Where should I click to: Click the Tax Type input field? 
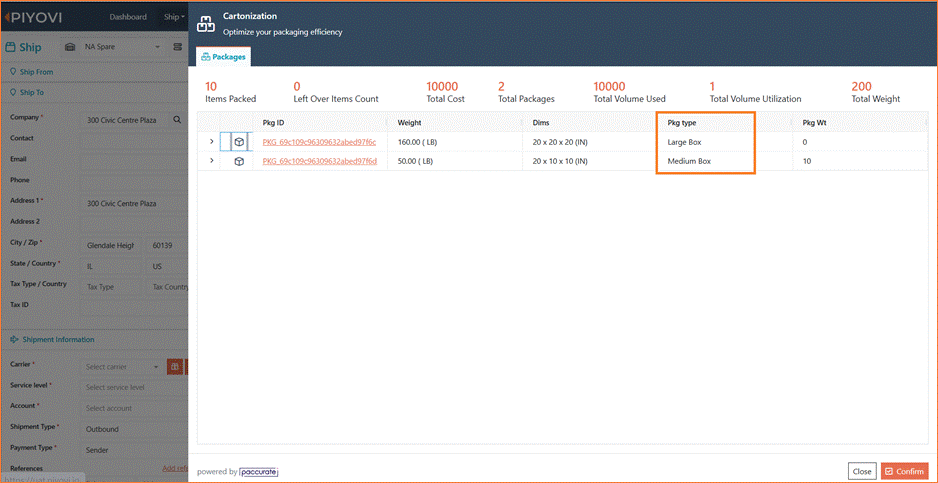[x=112, y=287]
